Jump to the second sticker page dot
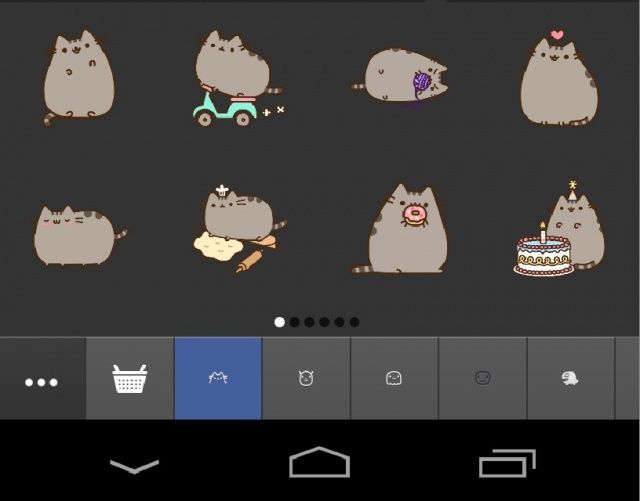The height and width of the screenshot is (501, 640). 294,322
